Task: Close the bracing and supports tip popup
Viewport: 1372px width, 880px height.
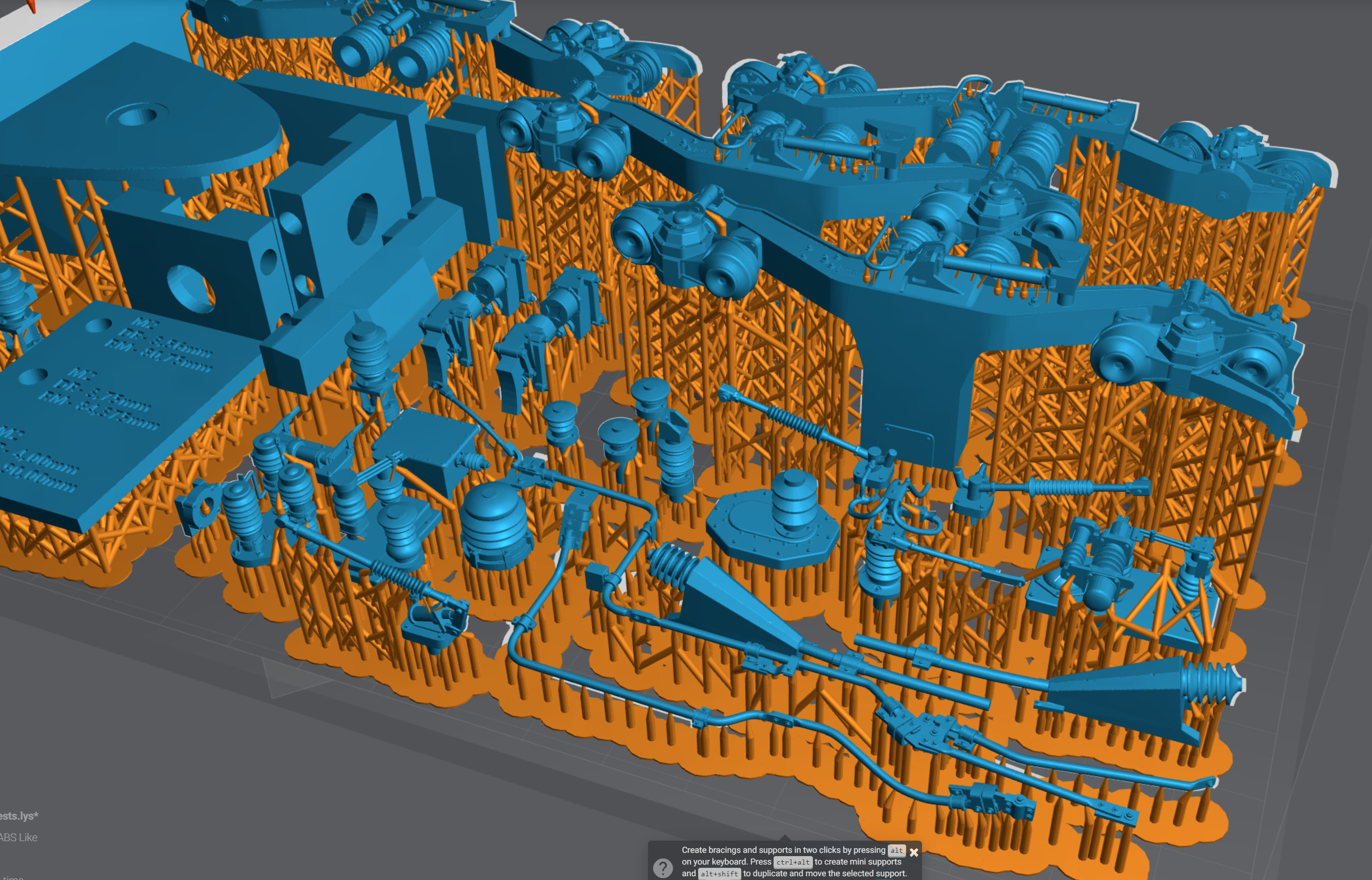Action: click(x=914, y=852)
